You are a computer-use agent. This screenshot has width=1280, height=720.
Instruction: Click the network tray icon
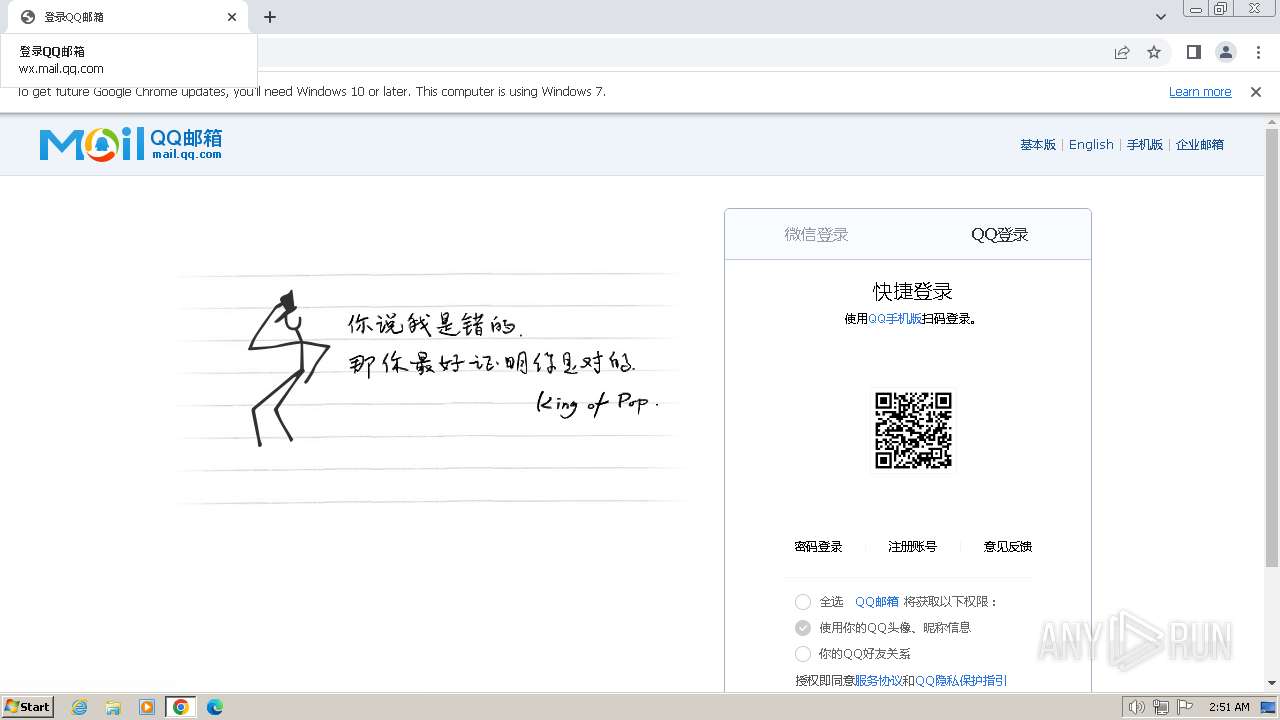tap(1161, 707)
